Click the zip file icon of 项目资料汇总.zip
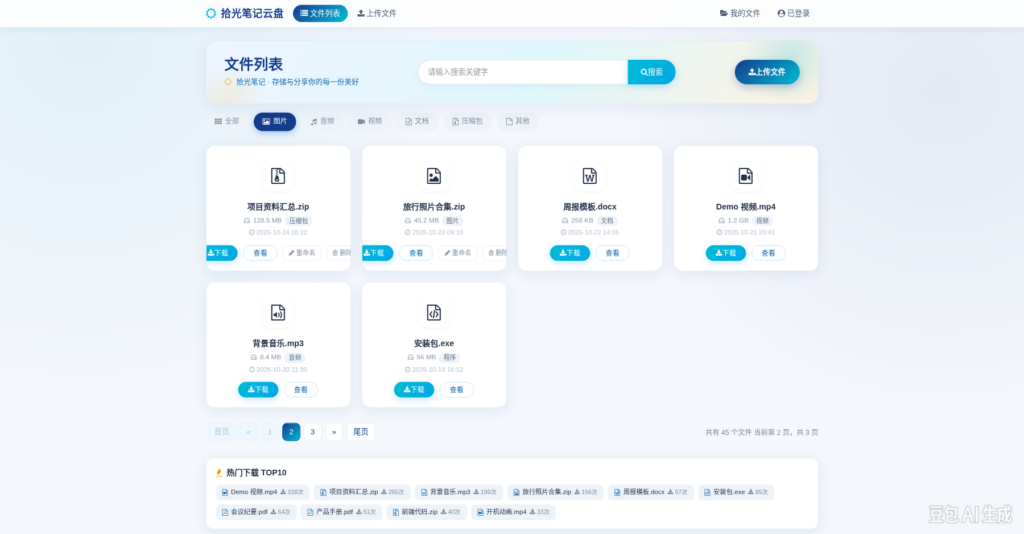This screenshot has height=534, width=1024. pos(278,176)
